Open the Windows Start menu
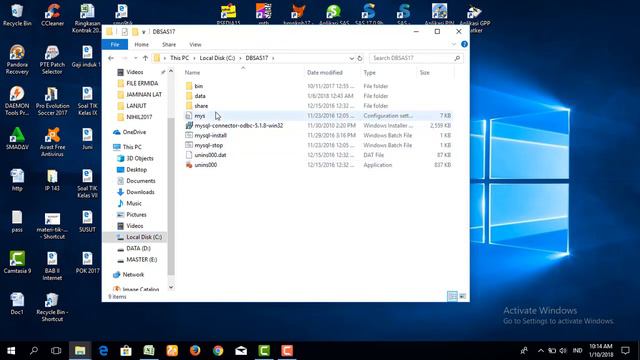The image size is (640, 360). tap(11, 351)
